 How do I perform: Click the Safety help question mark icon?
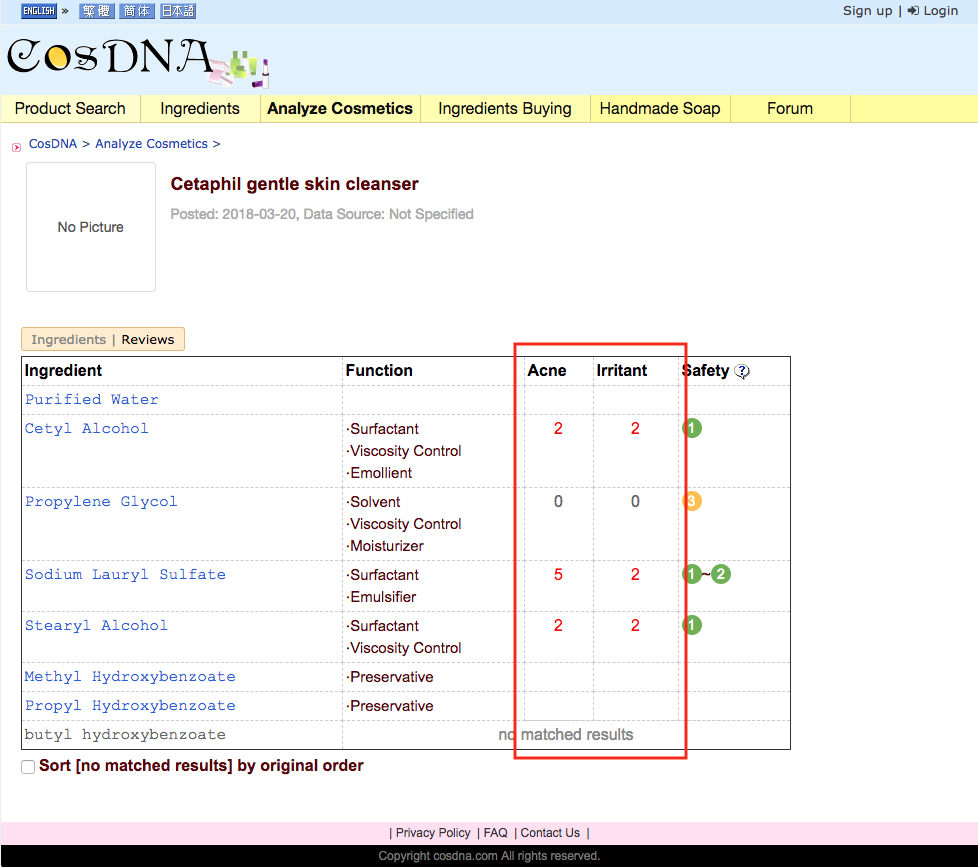point(742,371)
